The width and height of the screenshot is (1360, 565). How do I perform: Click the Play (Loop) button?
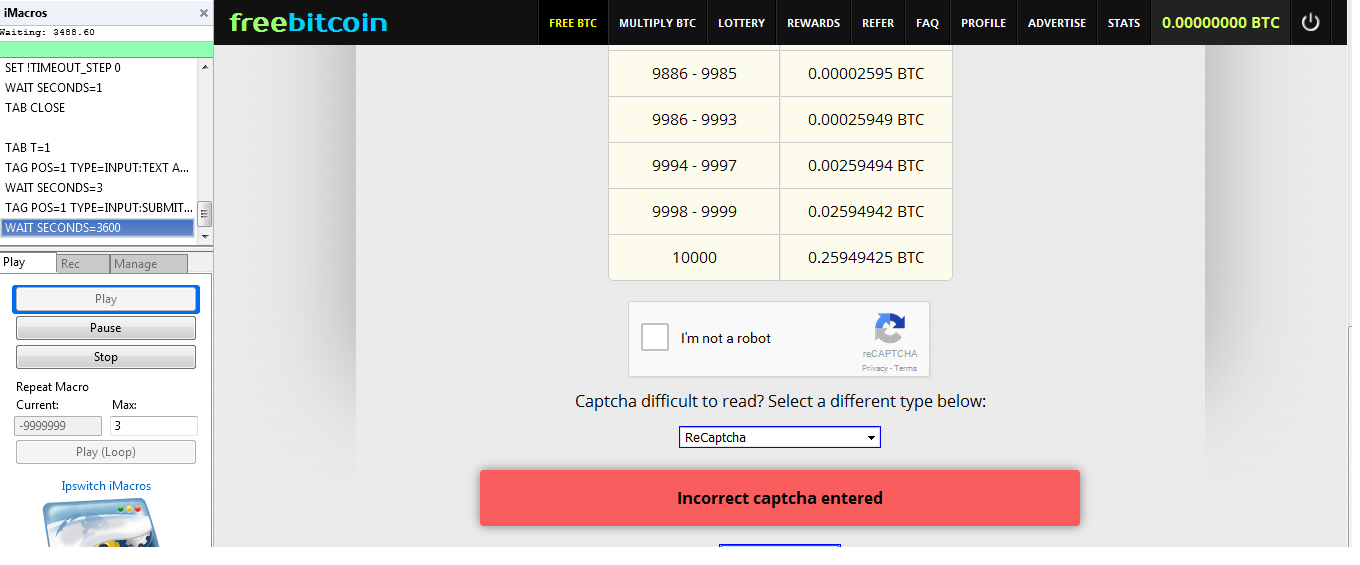[106, 452]
